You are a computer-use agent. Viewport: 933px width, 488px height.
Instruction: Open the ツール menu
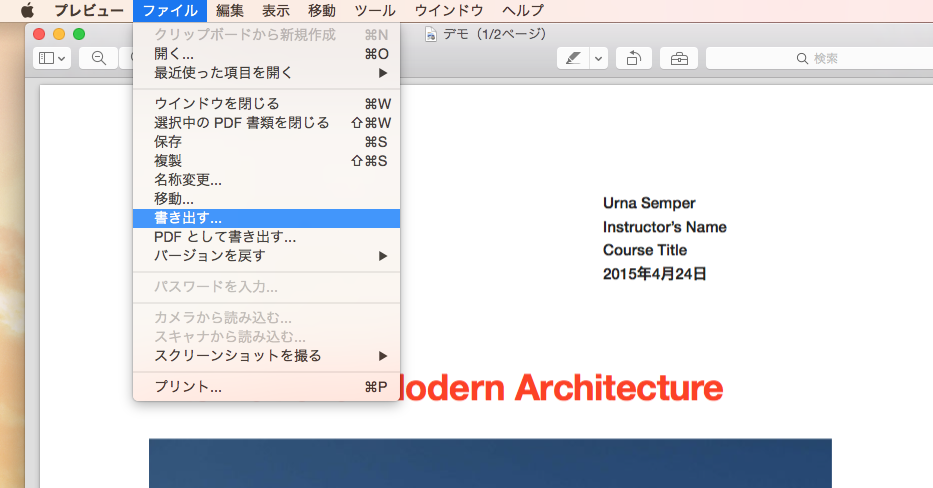[x=375, y=11]
